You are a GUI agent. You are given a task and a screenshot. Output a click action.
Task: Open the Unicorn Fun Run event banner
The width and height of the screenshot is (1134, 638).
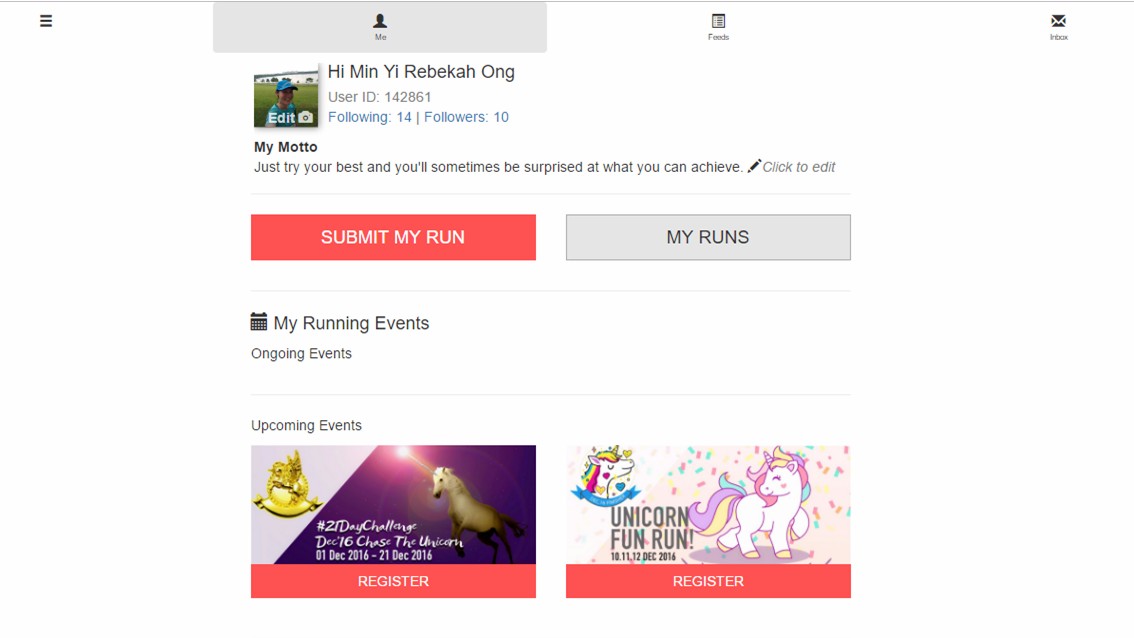(x=708, y=505)
